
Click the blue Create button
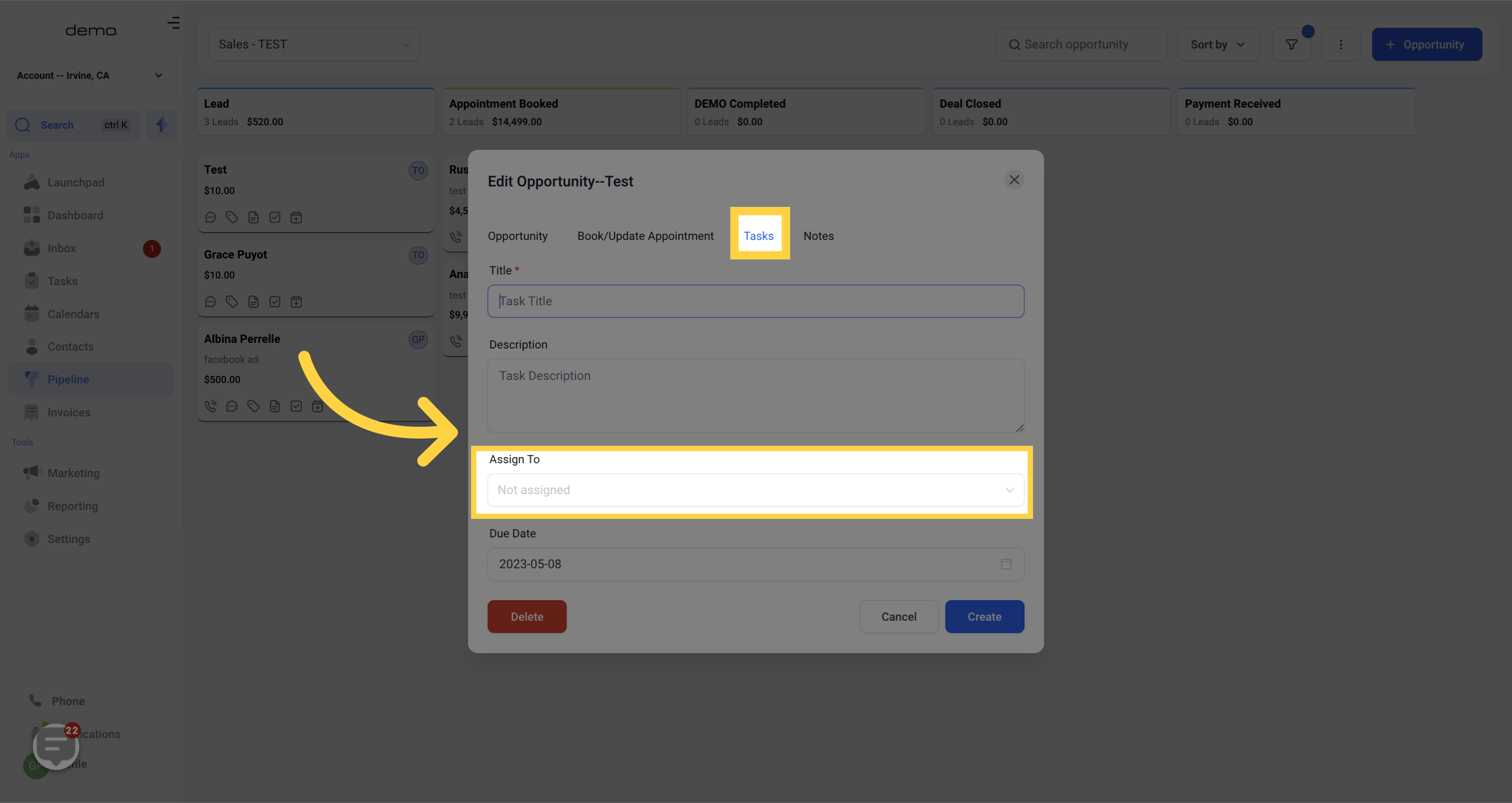[984, 617]
